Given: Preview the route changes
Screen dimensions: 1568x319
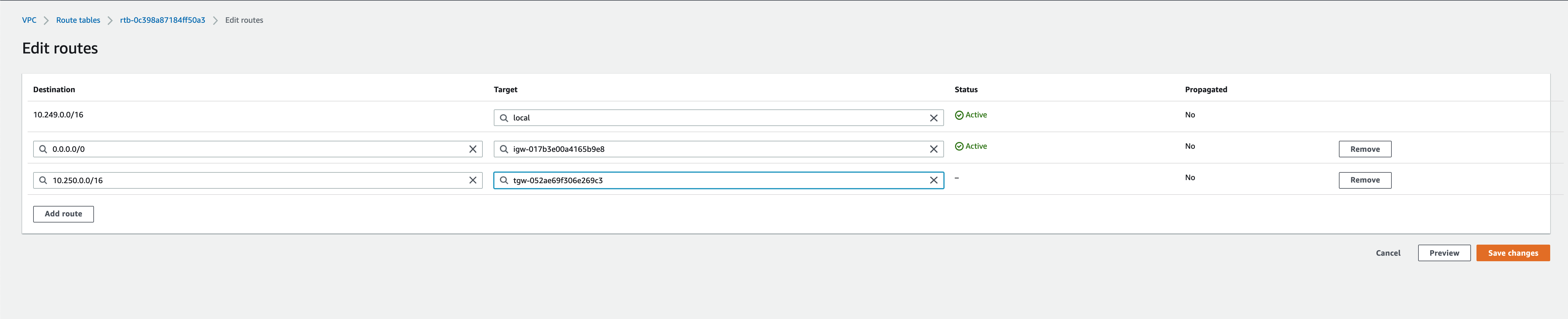Looking at the screenshot, I should pyautogui.click(x=1444, y=253).
